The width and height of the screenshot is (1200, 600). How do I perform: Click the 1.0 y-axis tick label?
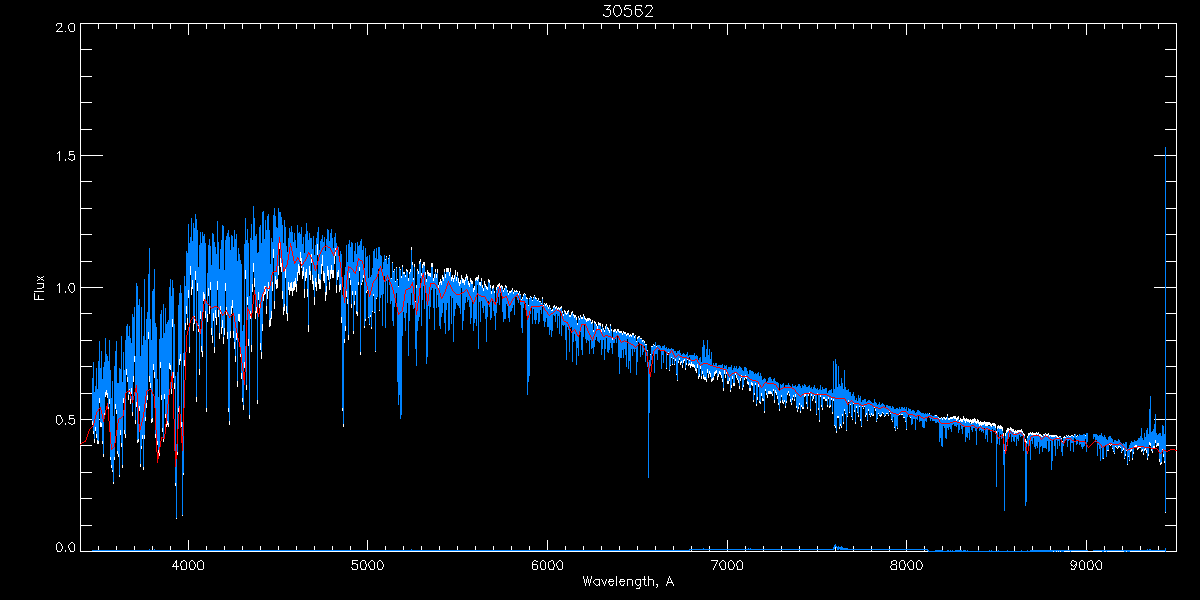point(65,288)
